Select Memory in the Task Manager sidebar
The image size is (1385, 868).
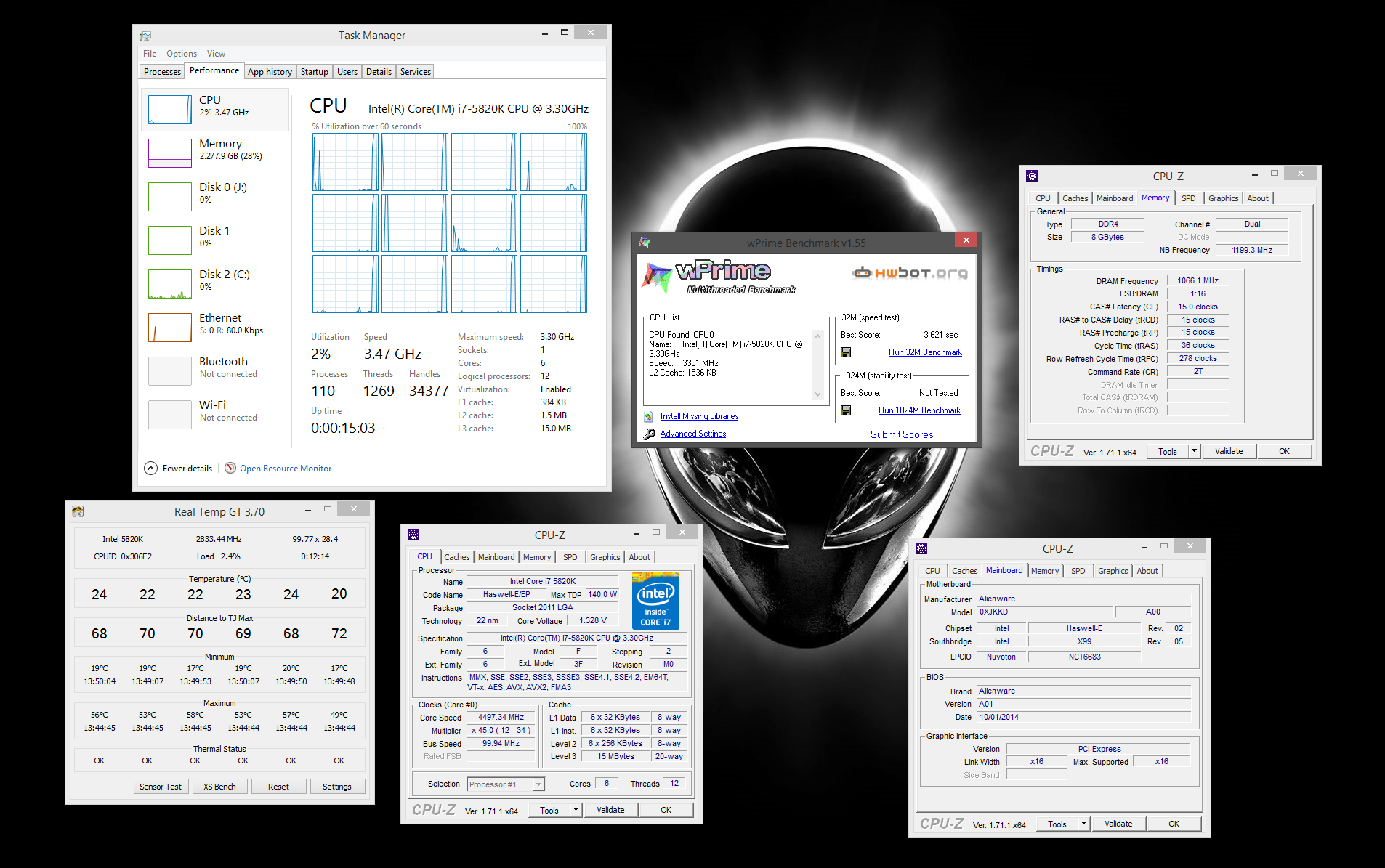point(215,153)
